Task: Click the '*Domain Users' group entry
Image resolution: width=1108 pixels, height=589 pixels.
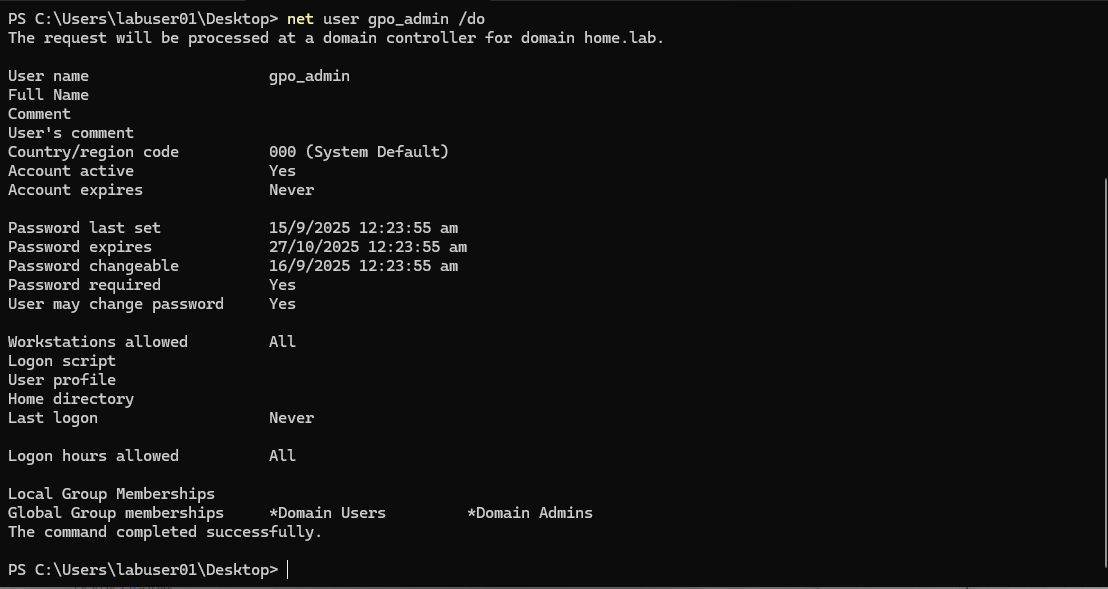Action: [x=327, y=513]
